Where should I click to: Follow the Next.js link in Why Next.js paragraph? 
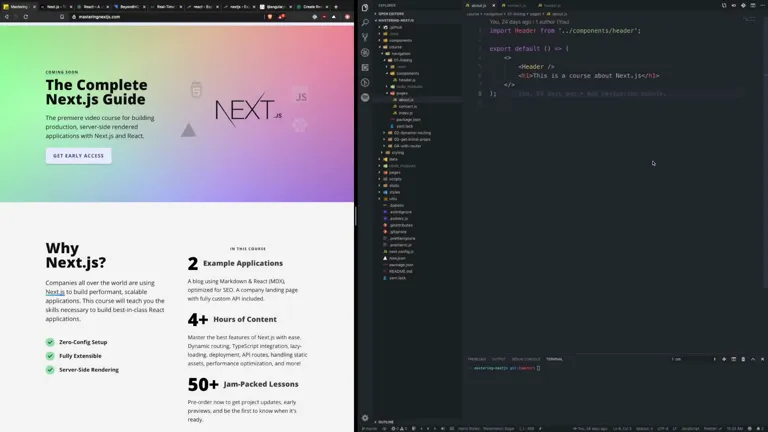[x=55, y=292]
